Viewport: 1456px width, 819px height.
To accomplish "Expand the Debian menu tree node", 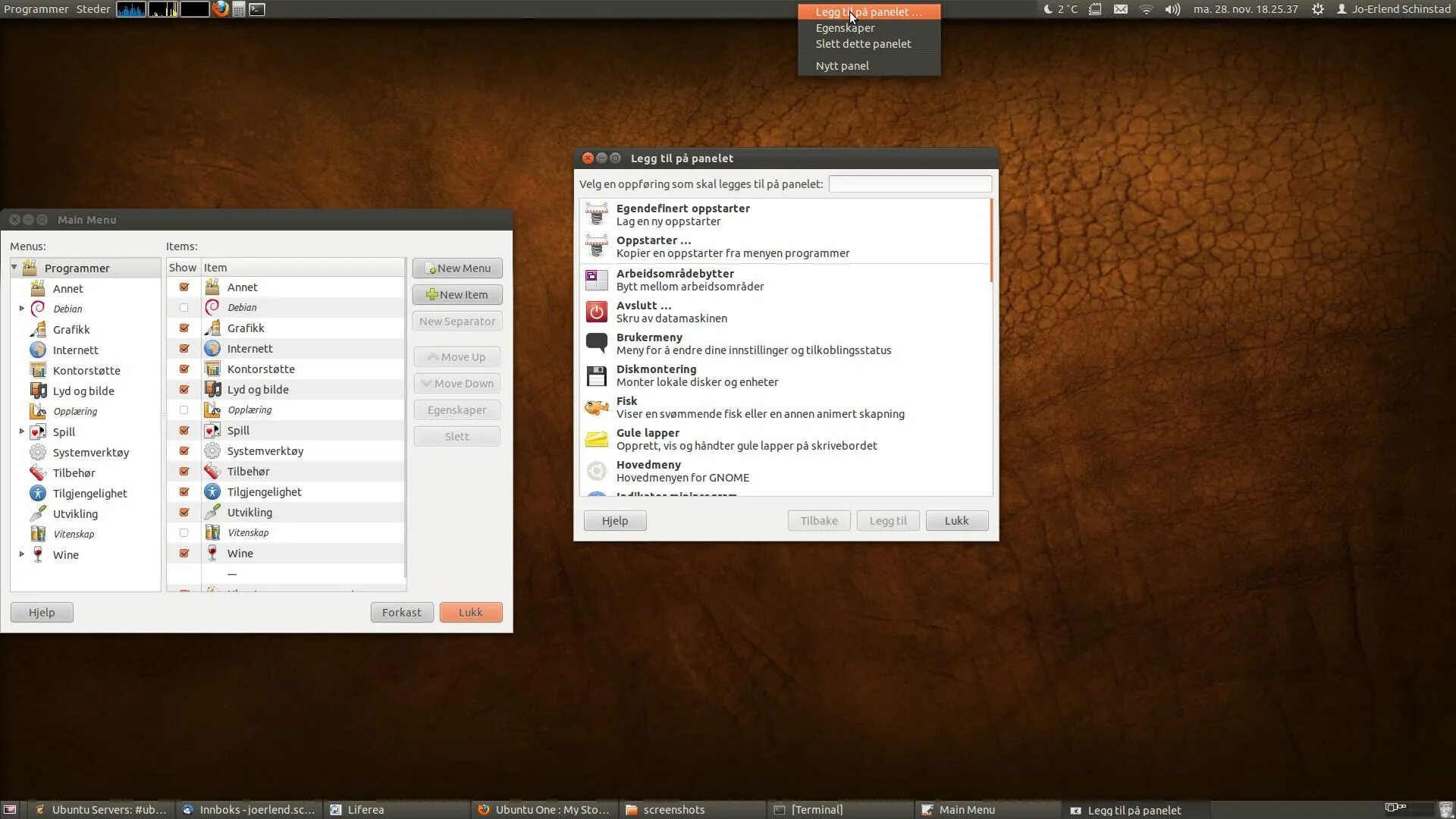I will (x=22, y=309).
